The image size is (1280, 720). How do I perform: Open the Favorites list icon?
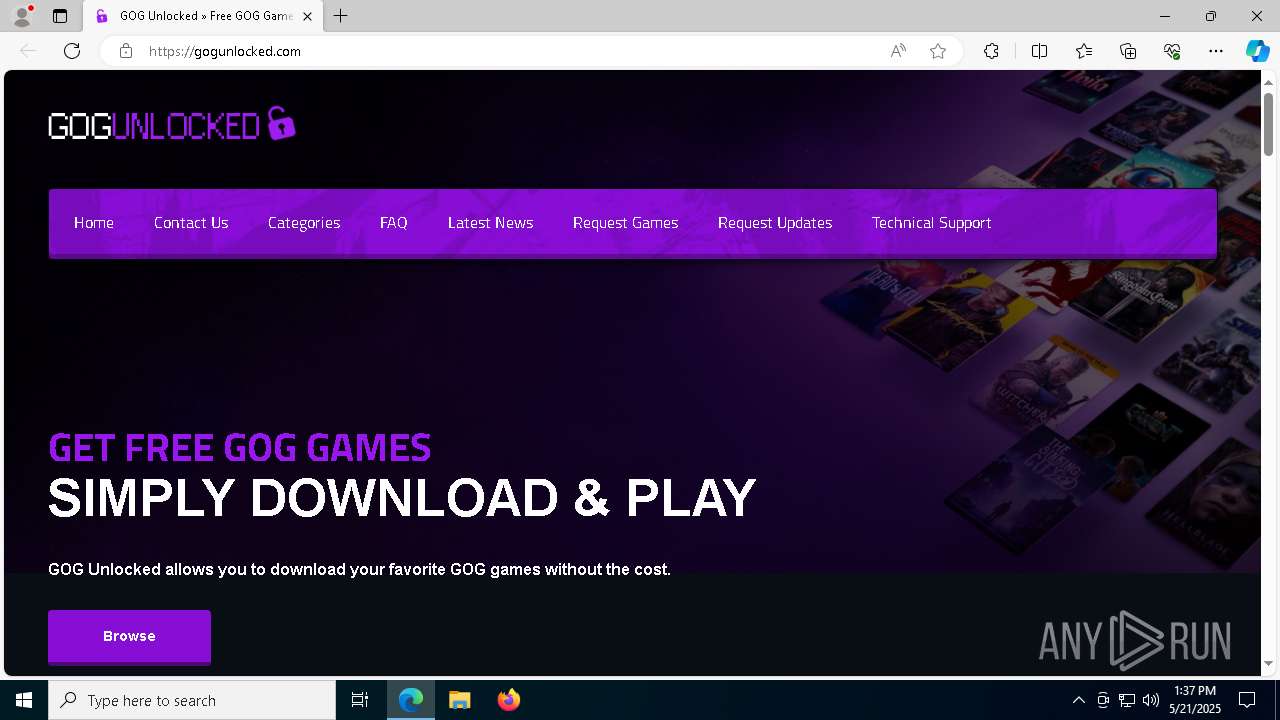pyautogui.click(x=1084, y=51)
